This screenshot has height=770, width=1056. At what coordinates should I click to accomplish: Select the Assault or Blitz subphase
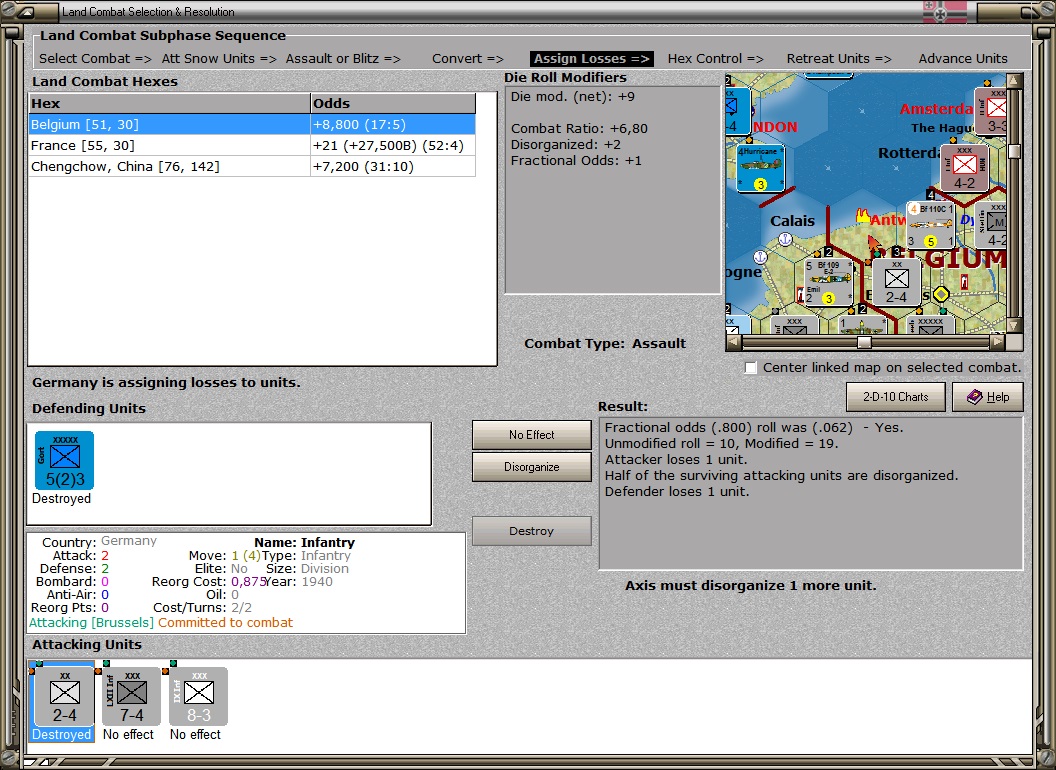343,59
